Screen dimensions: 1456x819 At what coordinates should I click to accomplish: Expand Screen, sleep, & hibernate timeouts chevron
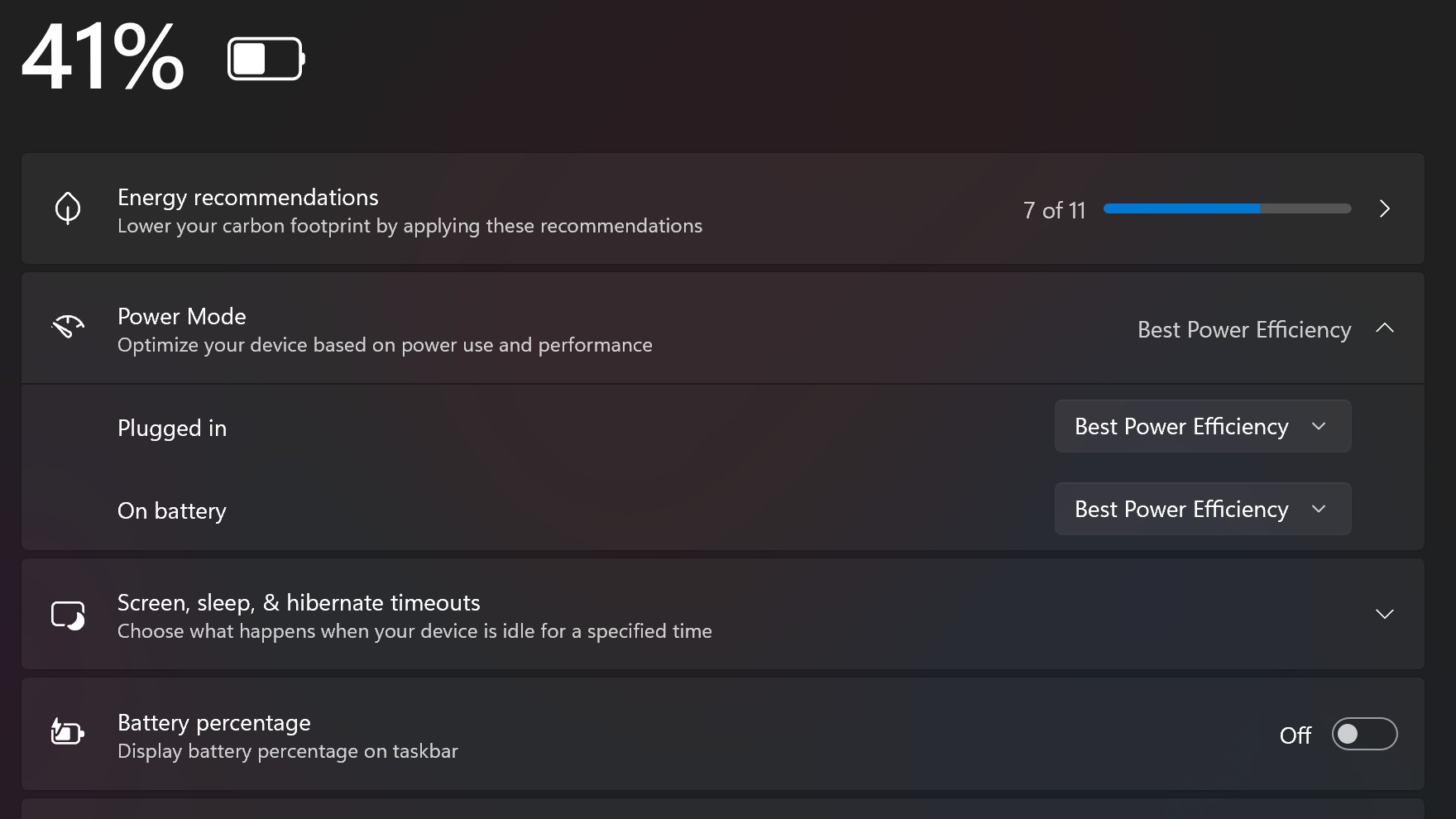coord(1384,614)
